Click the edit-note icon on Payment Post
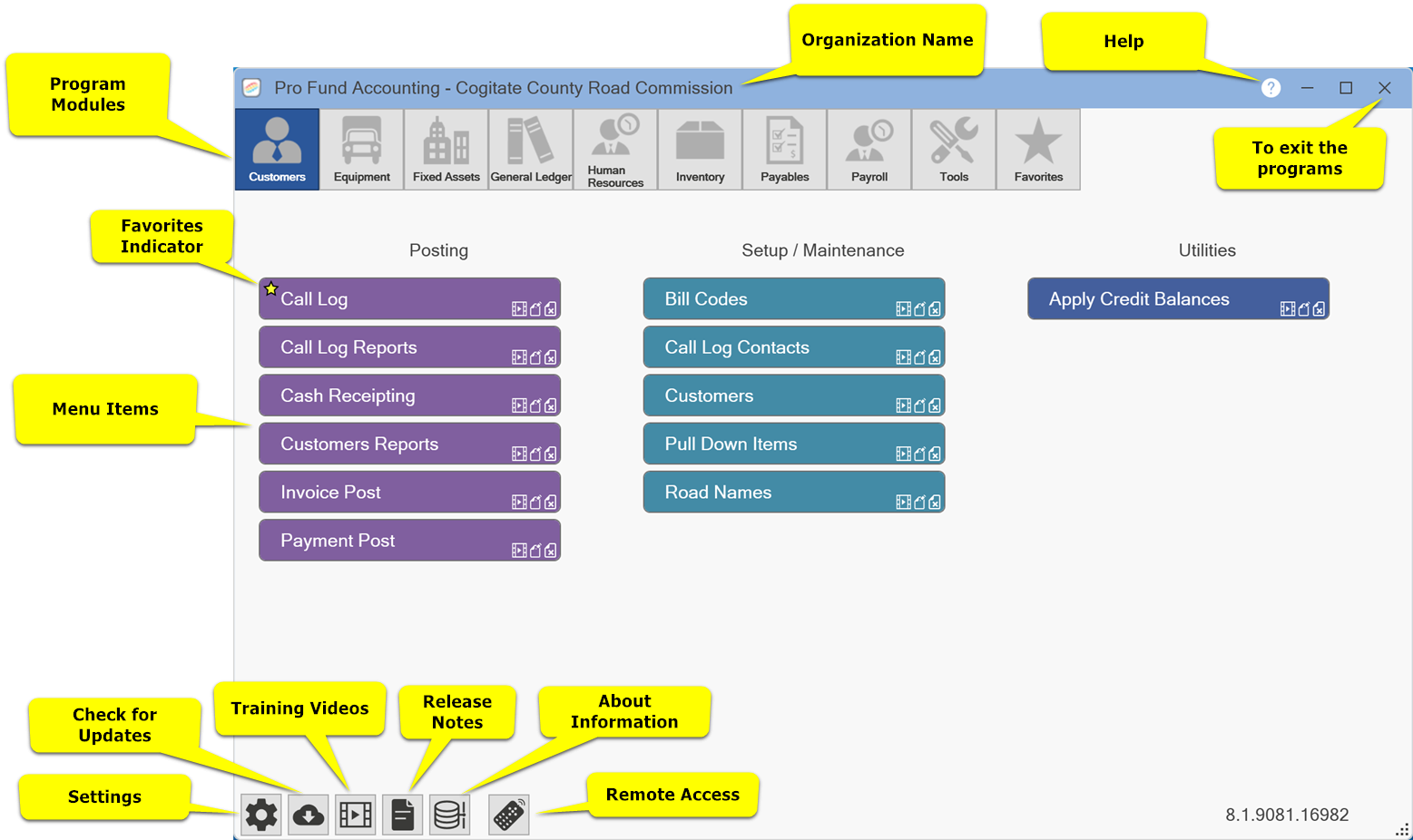 point(535,550)
